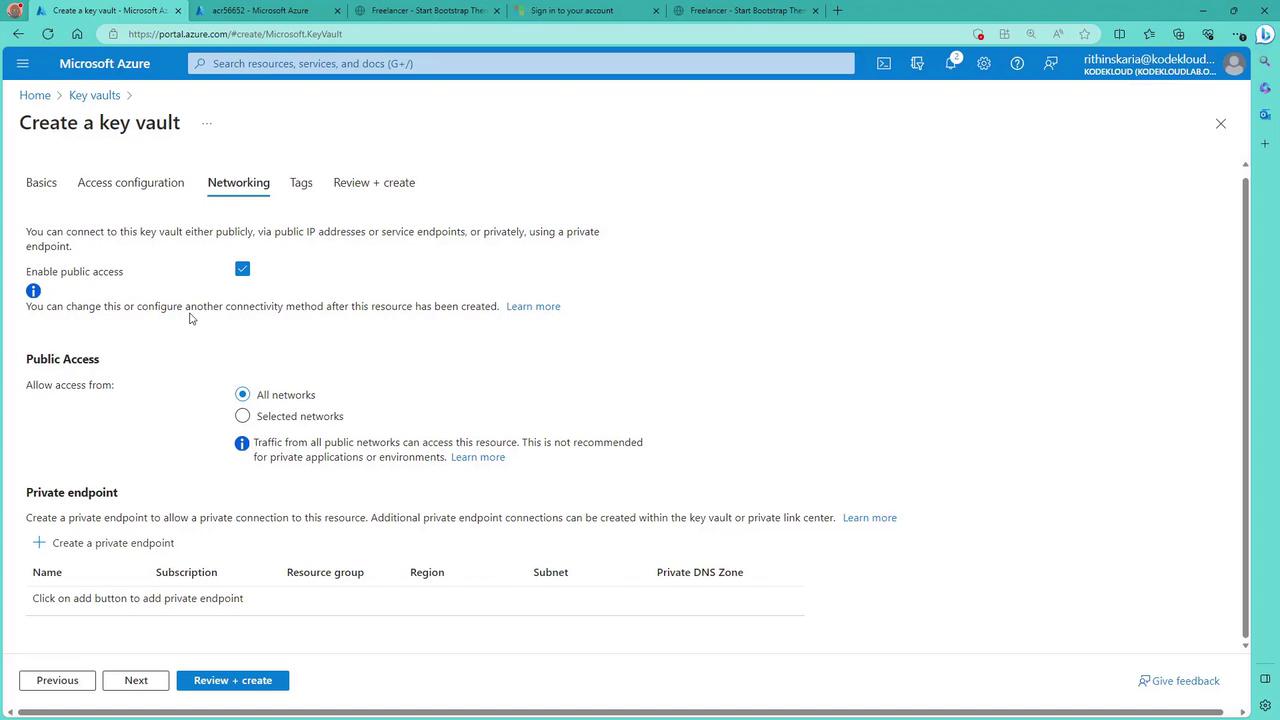
Task: Click the Previous button
Action: pyautogui.click(x=57, y=681)
